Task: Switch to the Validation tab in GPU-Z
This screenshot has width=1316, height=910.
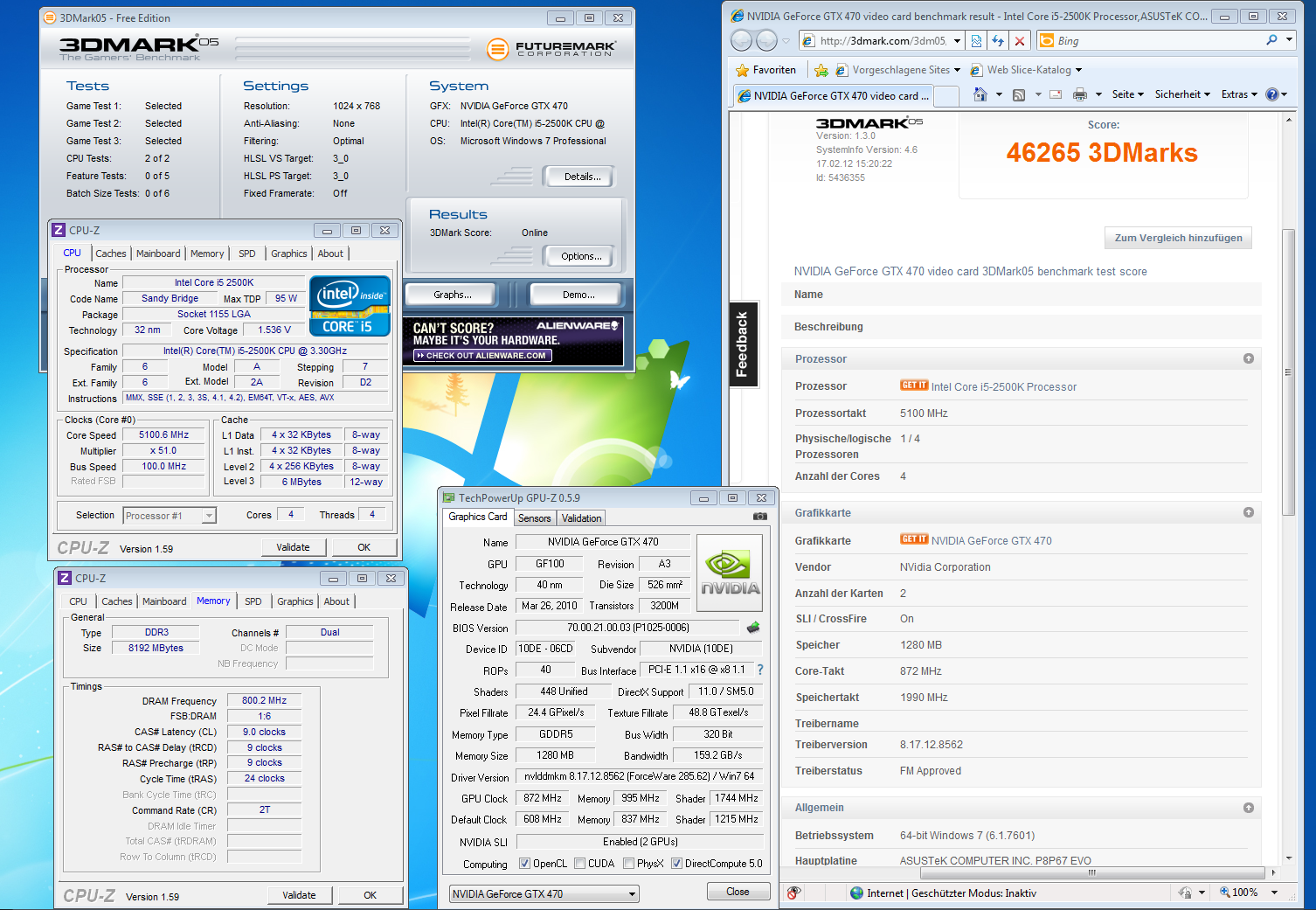Action: pyautogui.click(x=582, y=518)
